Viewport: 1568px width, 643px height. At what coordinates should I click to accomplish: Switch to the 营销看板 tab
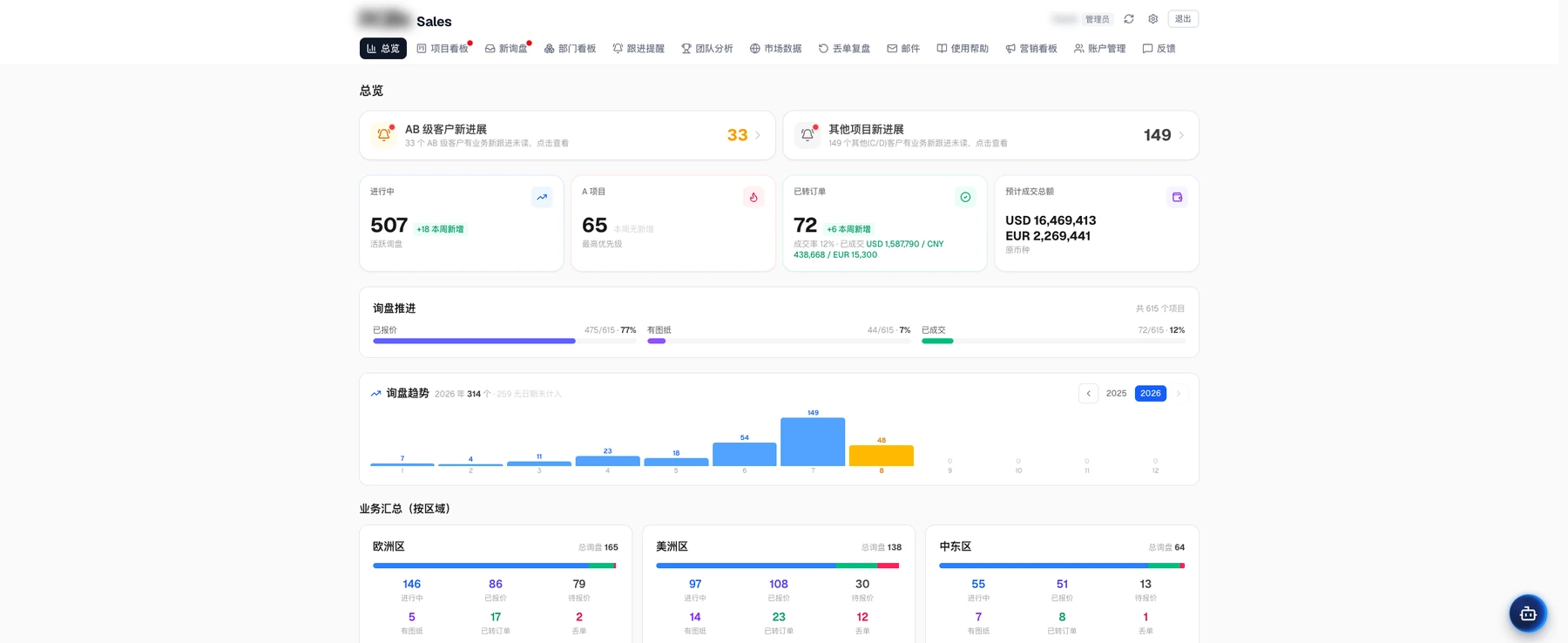(x=1031, y=49)
